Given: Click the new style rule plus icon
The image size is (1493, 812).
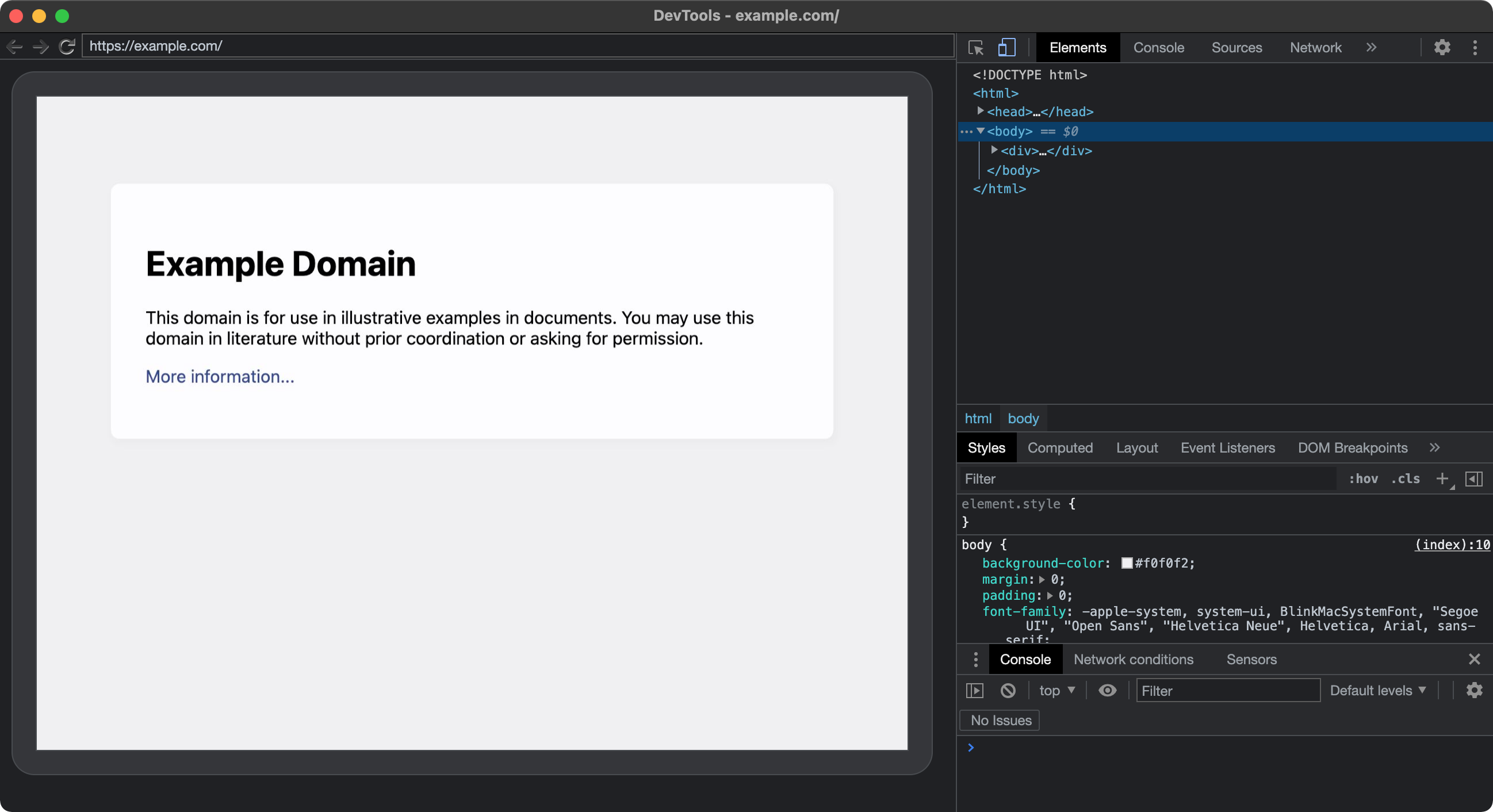Looking at the screenshot, I should pyautogui.click(x=1442, y=478).
